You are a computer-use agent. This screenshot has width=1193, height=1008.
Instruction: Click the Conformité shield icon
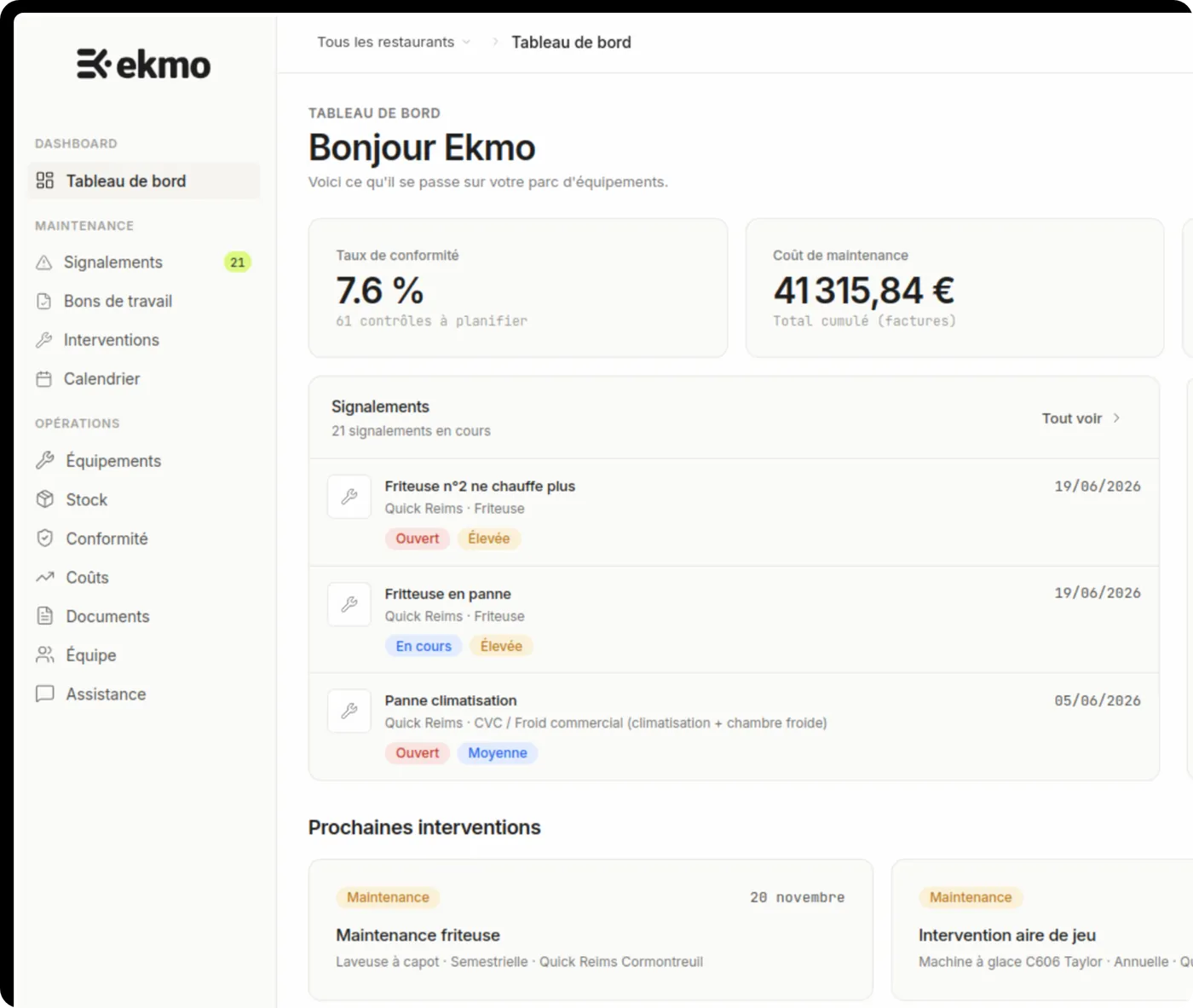click(45, 539)
